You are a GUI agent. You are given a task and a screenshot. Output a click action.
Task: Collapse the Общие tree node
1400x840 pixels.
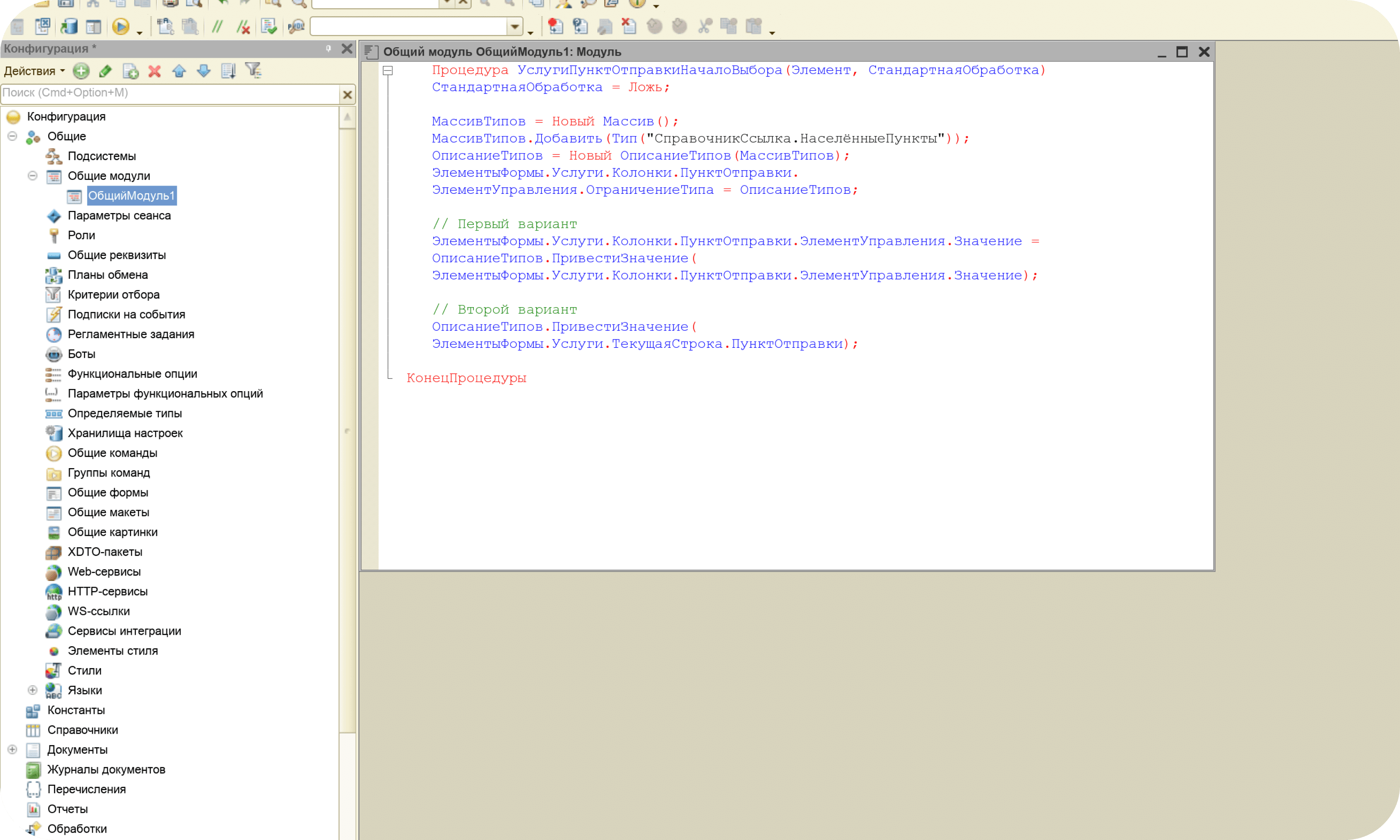[x=12, y=136]
